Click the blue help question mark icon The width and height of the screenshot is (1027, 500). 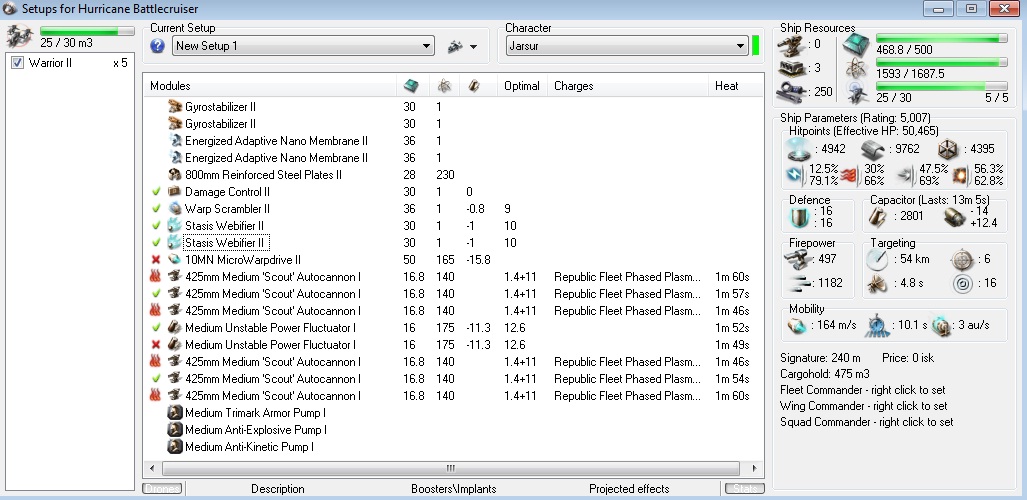click(157, 46)
